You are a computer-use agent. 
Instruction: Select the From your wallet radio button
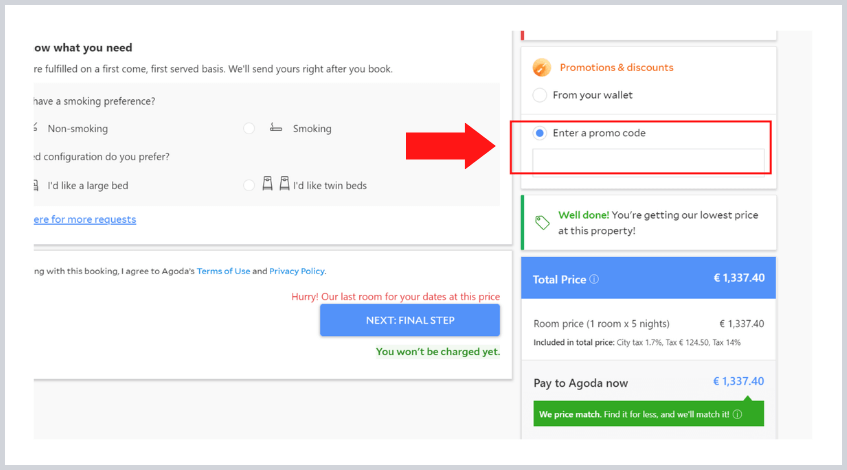540,95
